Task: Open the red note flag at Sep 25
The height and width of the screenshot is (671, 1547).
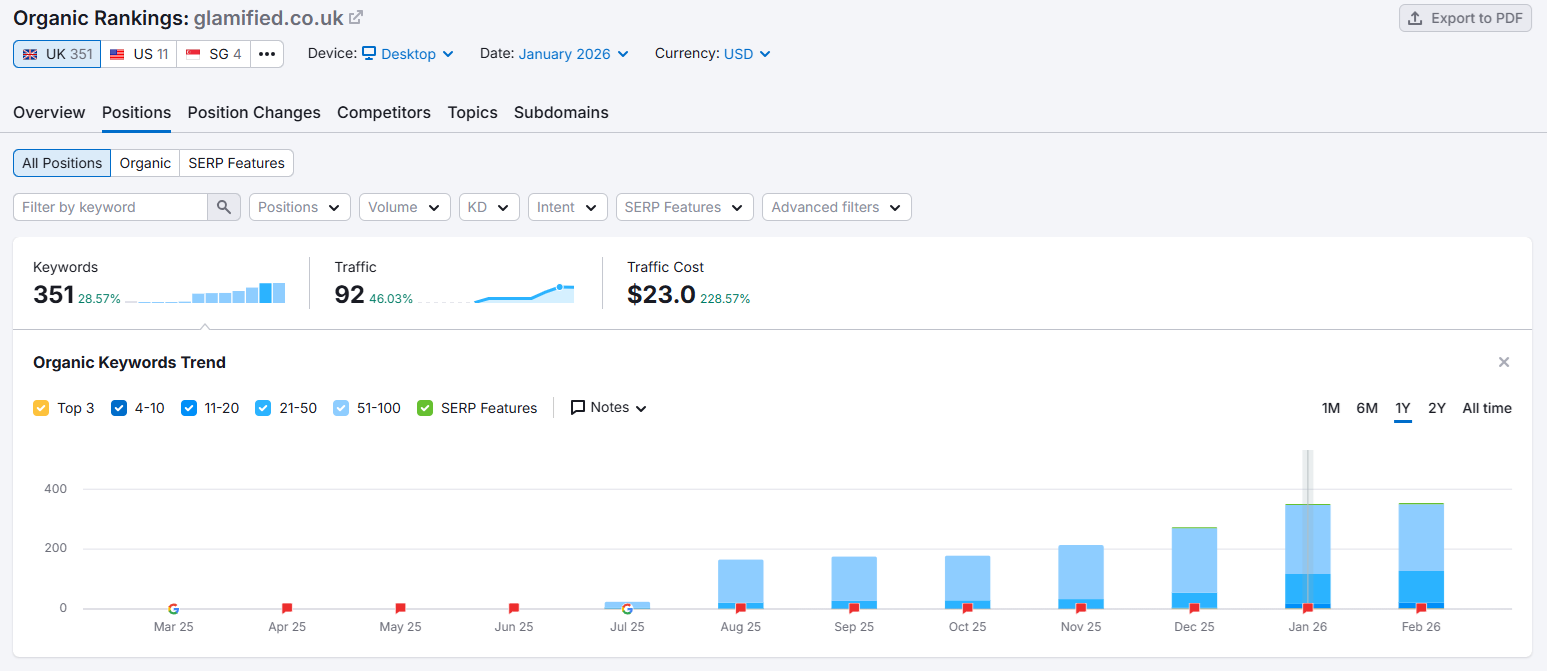Action: [854, 608]
